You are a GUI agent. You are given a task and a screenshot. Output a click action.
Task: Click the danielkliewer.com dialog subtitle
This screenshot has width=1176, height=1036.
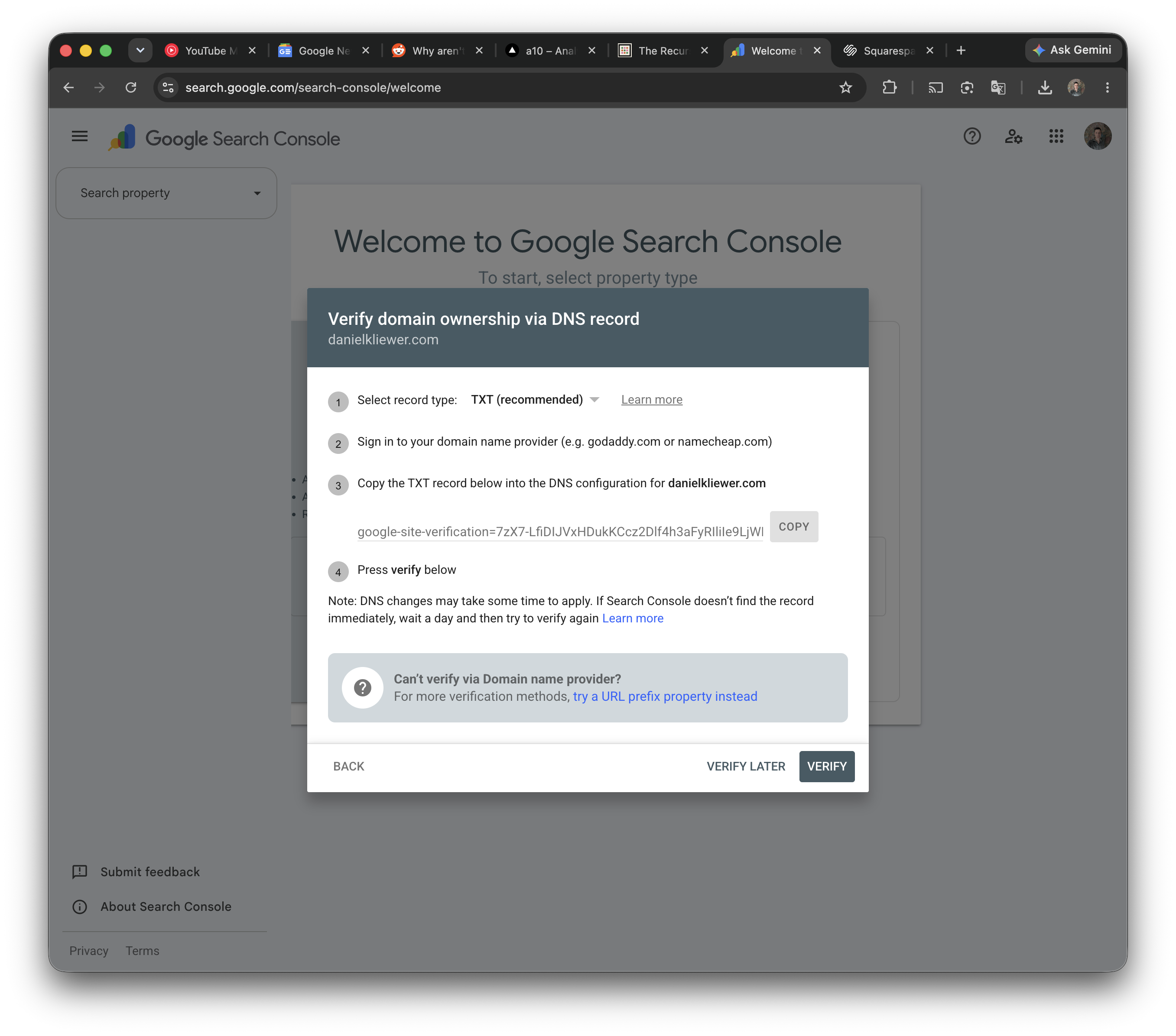pyautogui.click(x=383, y=340)
